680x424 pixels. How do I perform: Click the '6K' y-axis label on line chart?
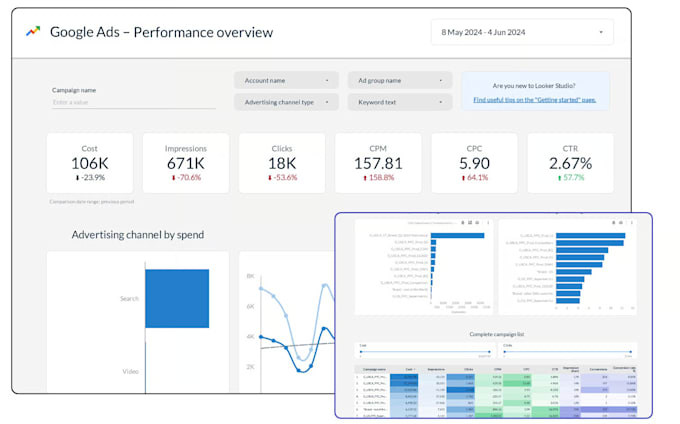[x=250, y=307]
